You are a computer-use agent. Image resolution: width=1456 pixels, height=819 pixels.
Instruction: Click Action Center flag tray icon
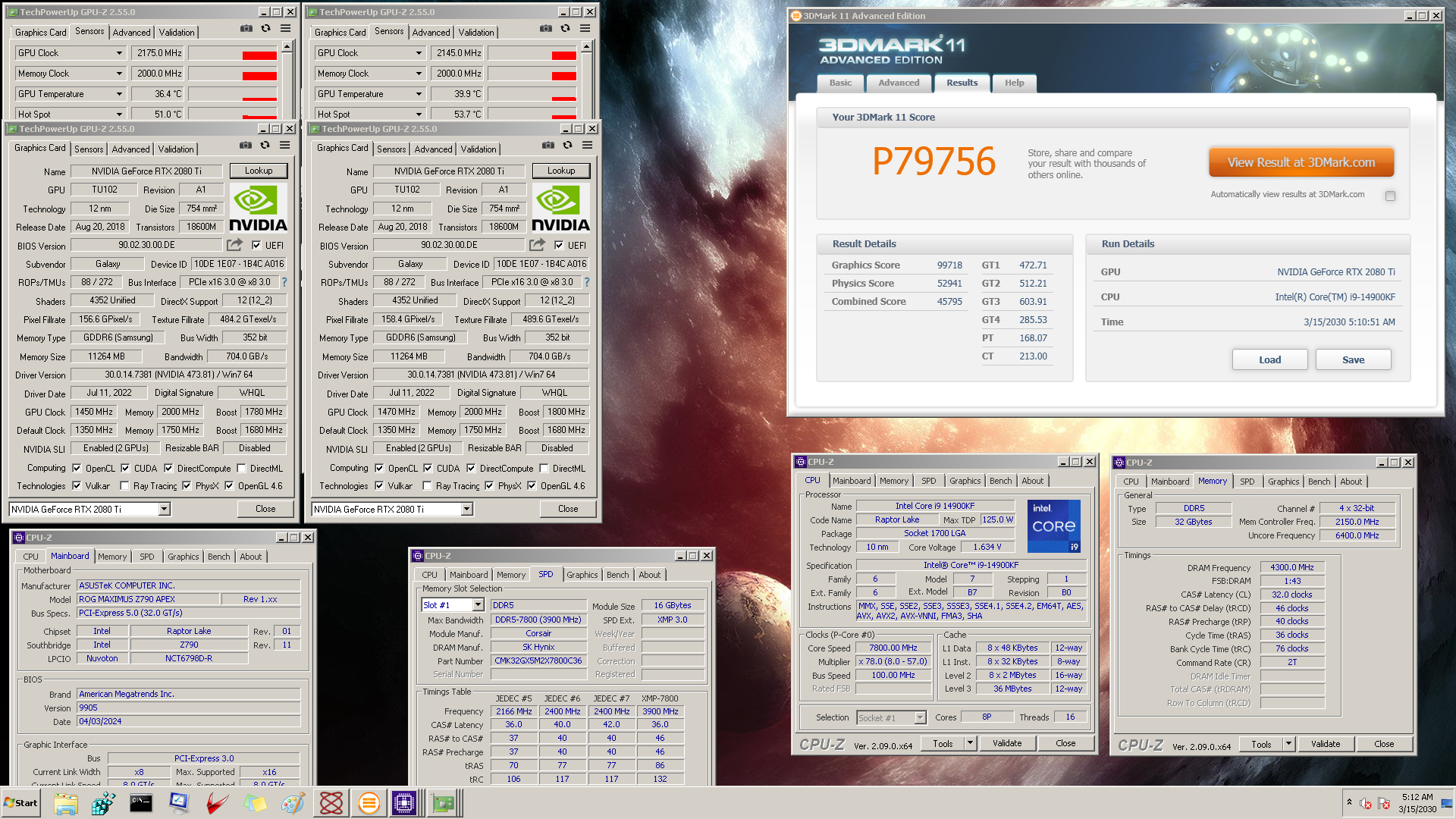[1384, 803]
